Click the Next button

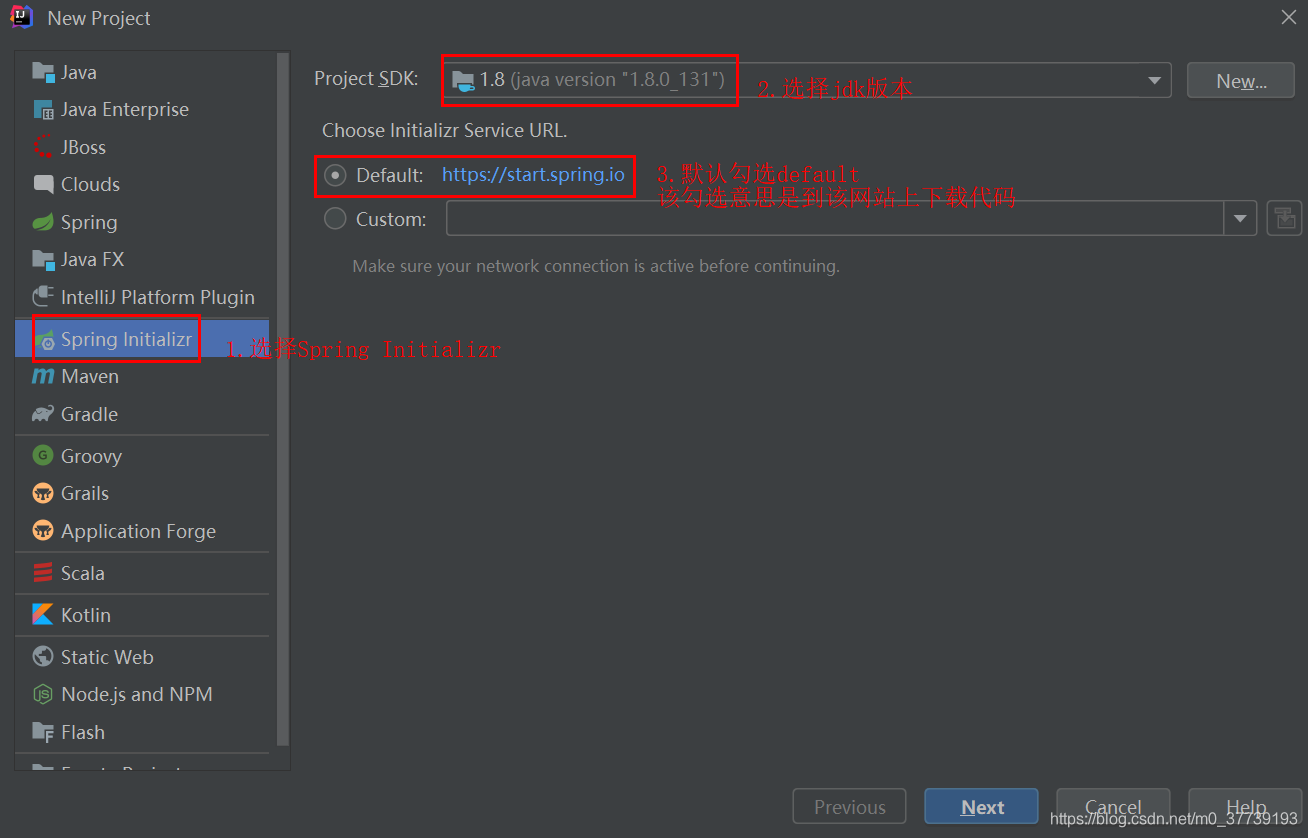[981, 807]
